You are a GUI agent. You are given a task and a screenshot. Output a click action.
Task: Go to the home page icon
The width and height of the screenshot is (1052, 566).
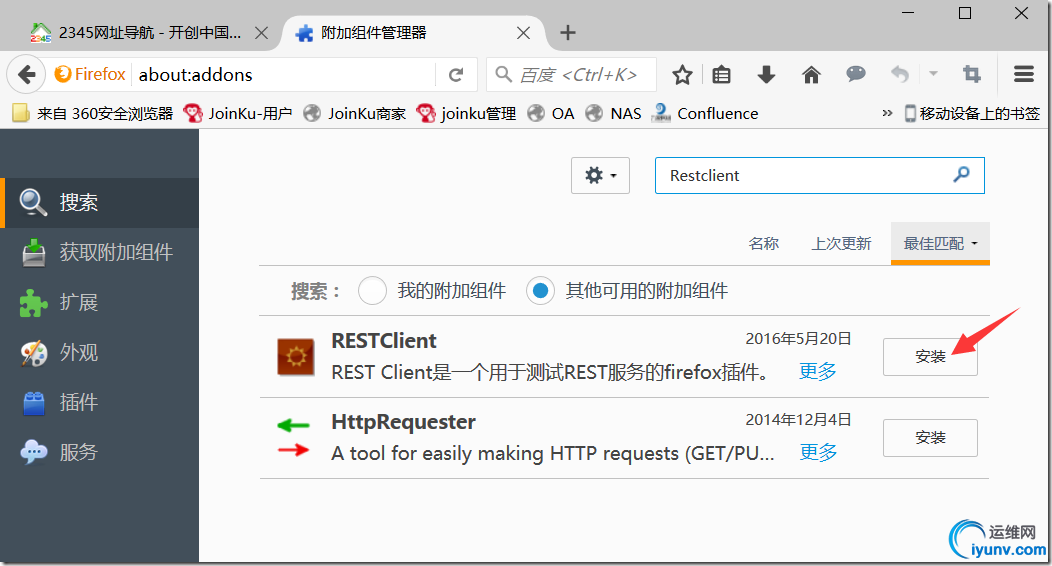(x=811, y=74)
